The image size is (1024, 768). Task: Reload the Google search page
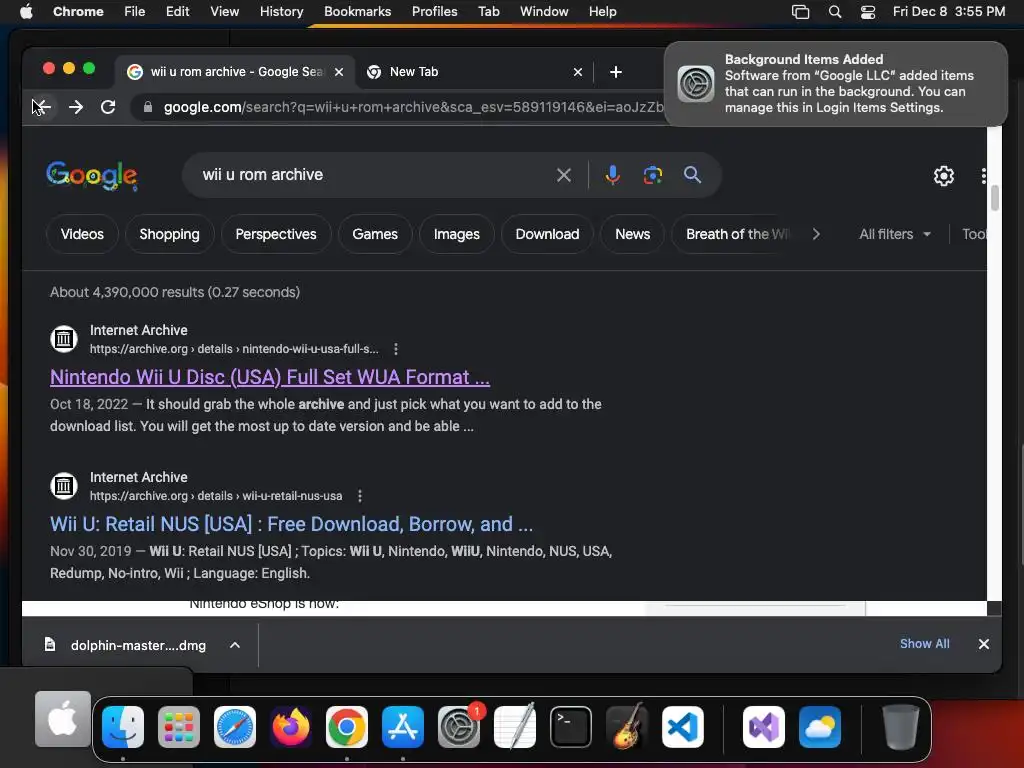[x=108, y=107]
